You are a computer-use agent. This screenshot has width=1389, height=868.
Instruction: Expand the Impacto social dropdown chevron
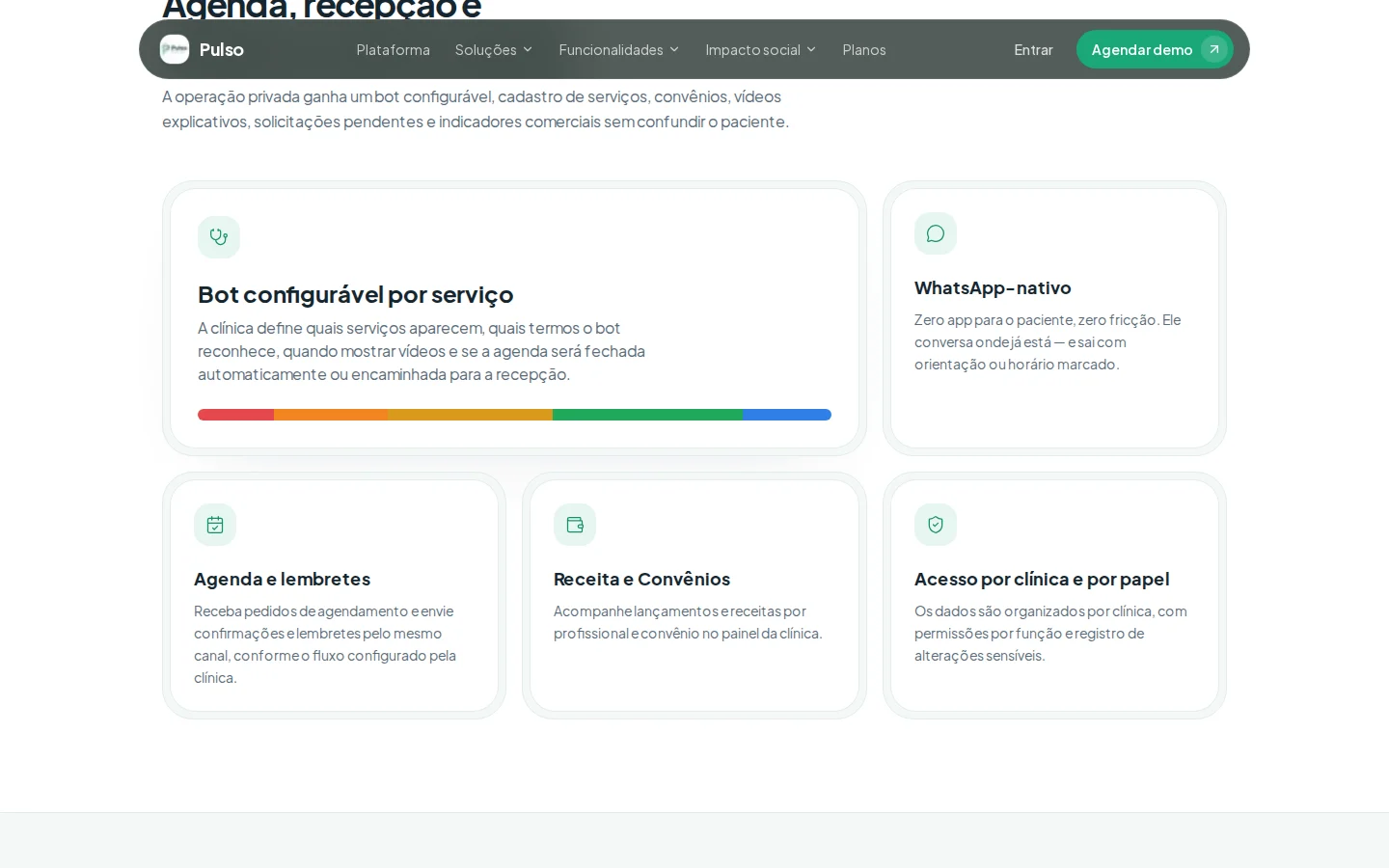pyautogui.click(x=811, y=49)
